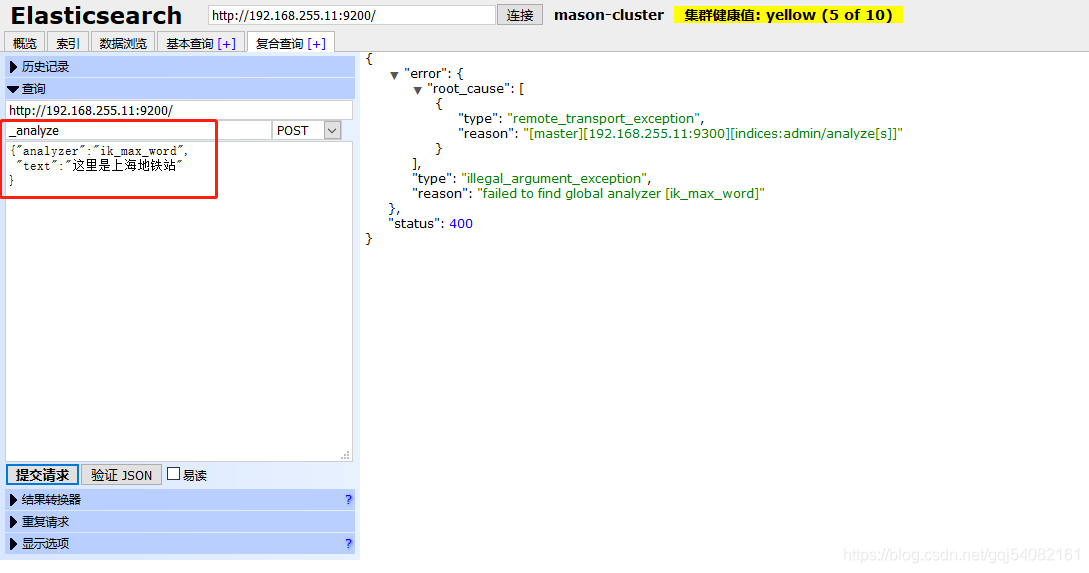This screenshot has width=1089, height=573.
Task: Collapse the 查询 section
Action: click(181, 89)
